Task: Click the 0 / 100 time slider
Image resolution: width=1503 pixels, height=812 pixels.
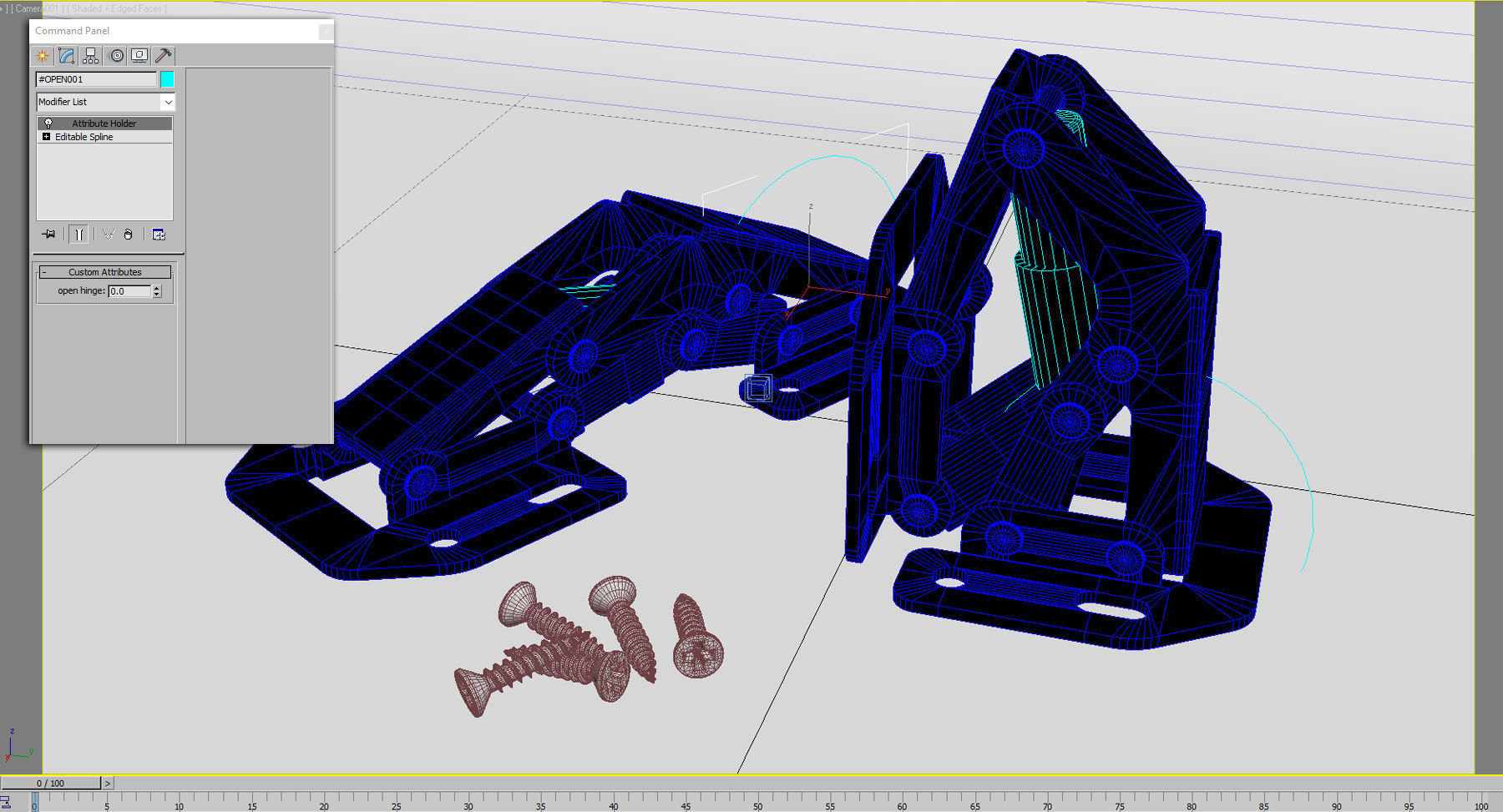Action: click(x=50, y=784)
